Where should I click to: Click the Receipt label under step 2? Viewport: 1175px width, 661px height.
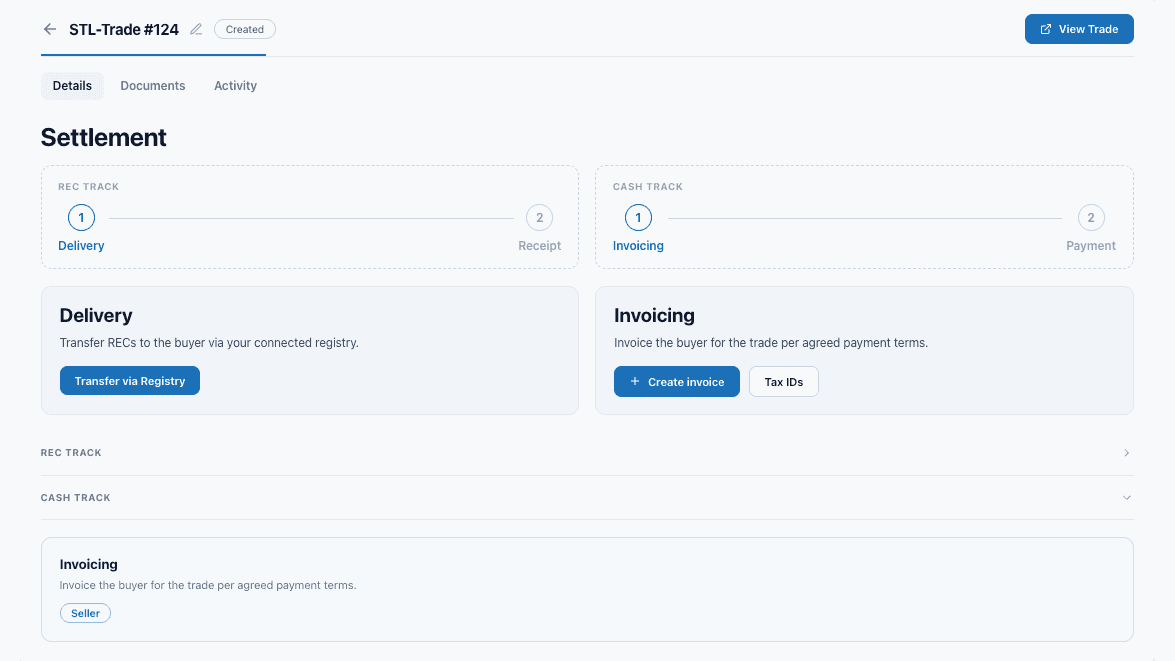(540, 246)
